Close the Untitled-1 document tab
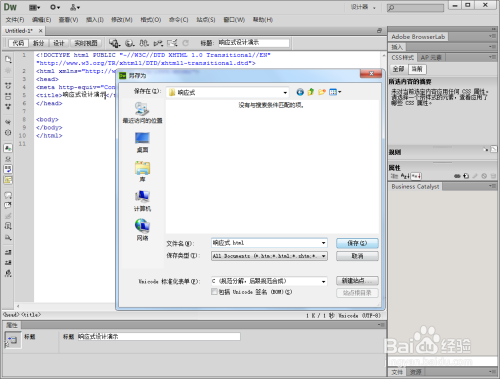 tap(40, 31)
